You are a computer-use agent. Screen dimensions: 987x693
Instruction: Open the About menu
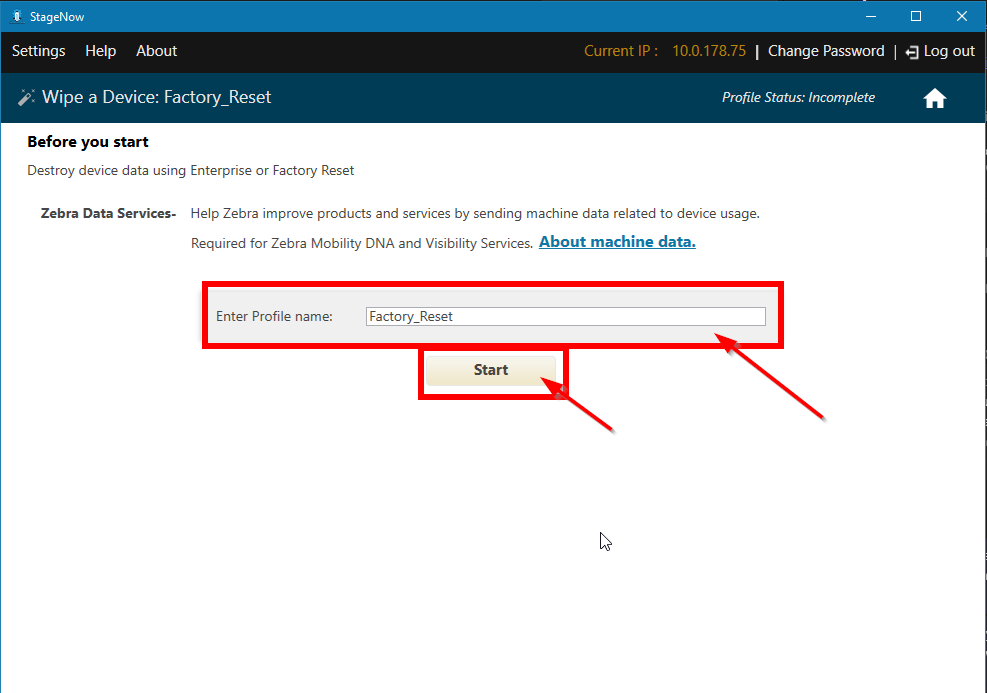(156, 51)
